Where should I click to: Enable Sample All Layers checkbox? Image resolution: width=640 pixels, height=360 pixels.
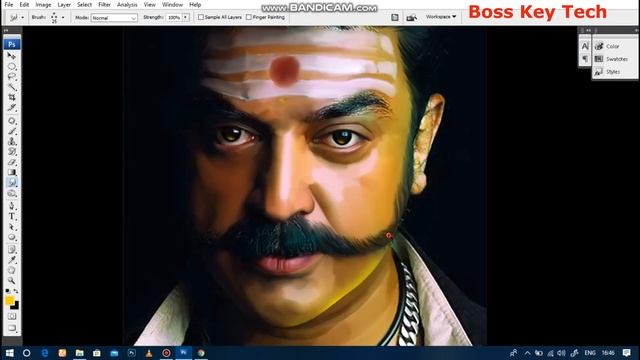(201, 17)
